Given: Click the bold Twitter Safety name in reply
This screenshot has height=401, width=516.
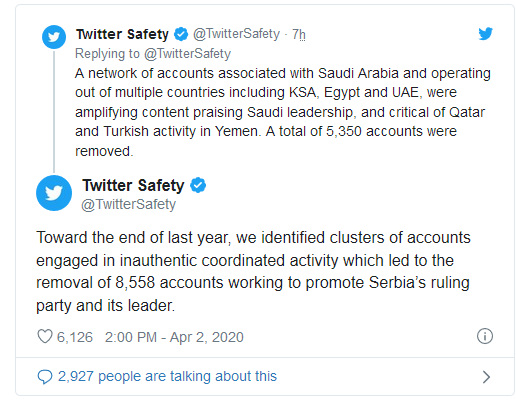Looking at the screenshot, I should click(x=122, y=34).
